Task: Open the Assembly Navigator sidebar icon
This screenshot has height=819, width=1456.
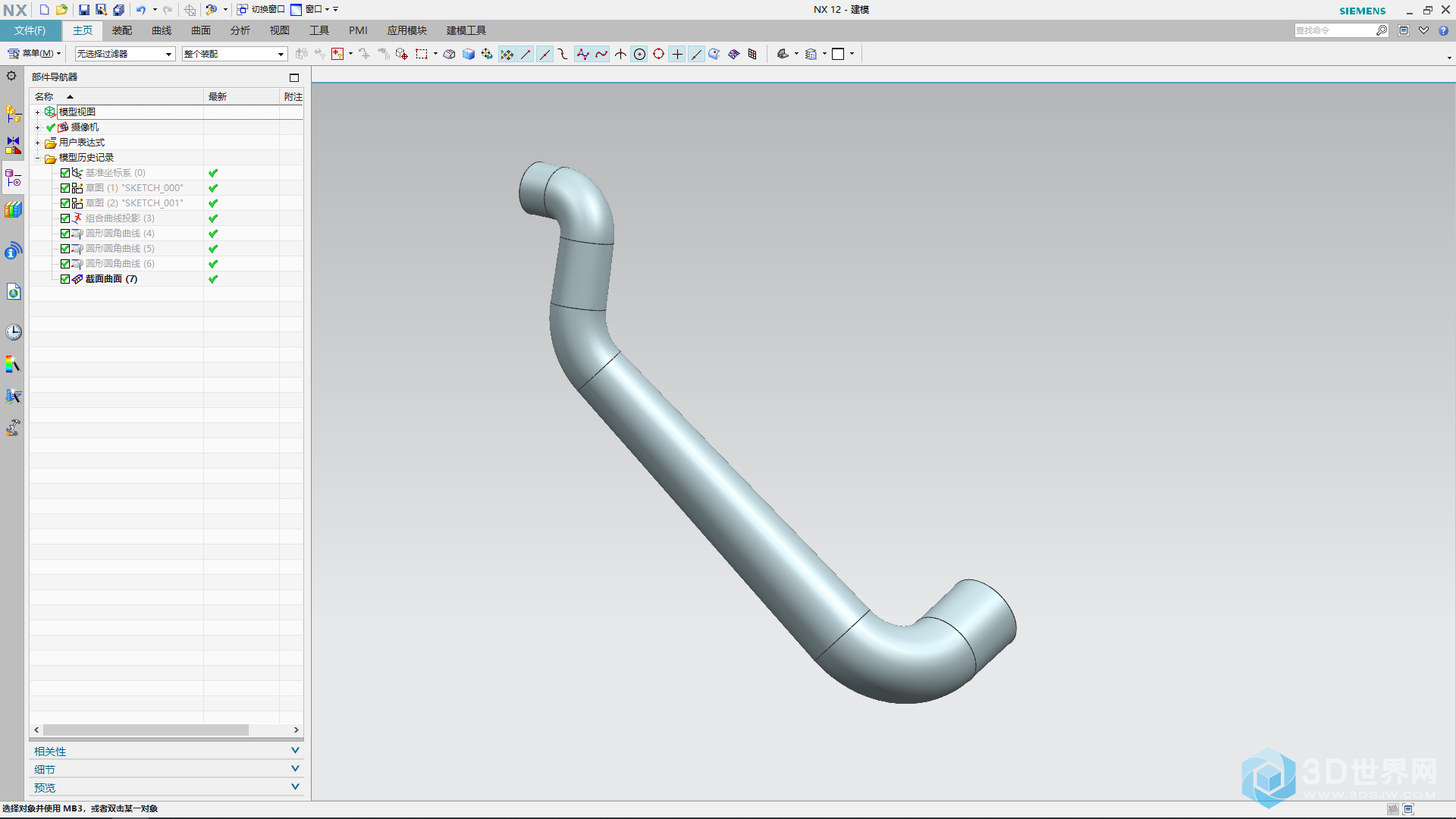Action: tap(13, 114)
